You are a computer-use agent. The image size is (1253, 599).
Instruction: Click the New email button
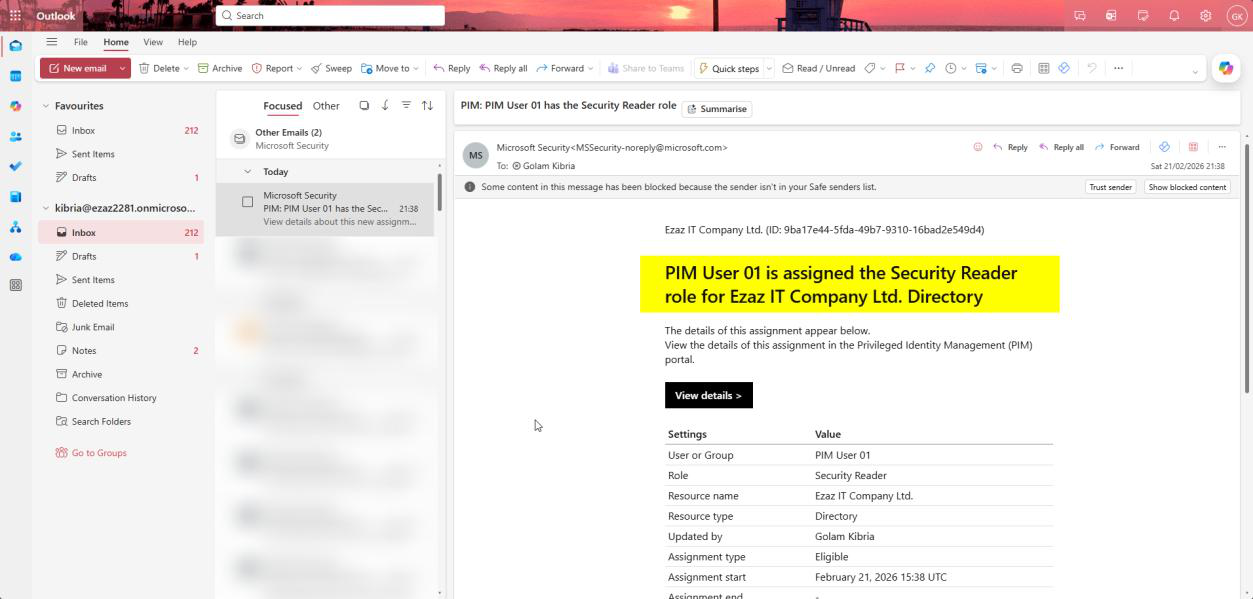78,68
